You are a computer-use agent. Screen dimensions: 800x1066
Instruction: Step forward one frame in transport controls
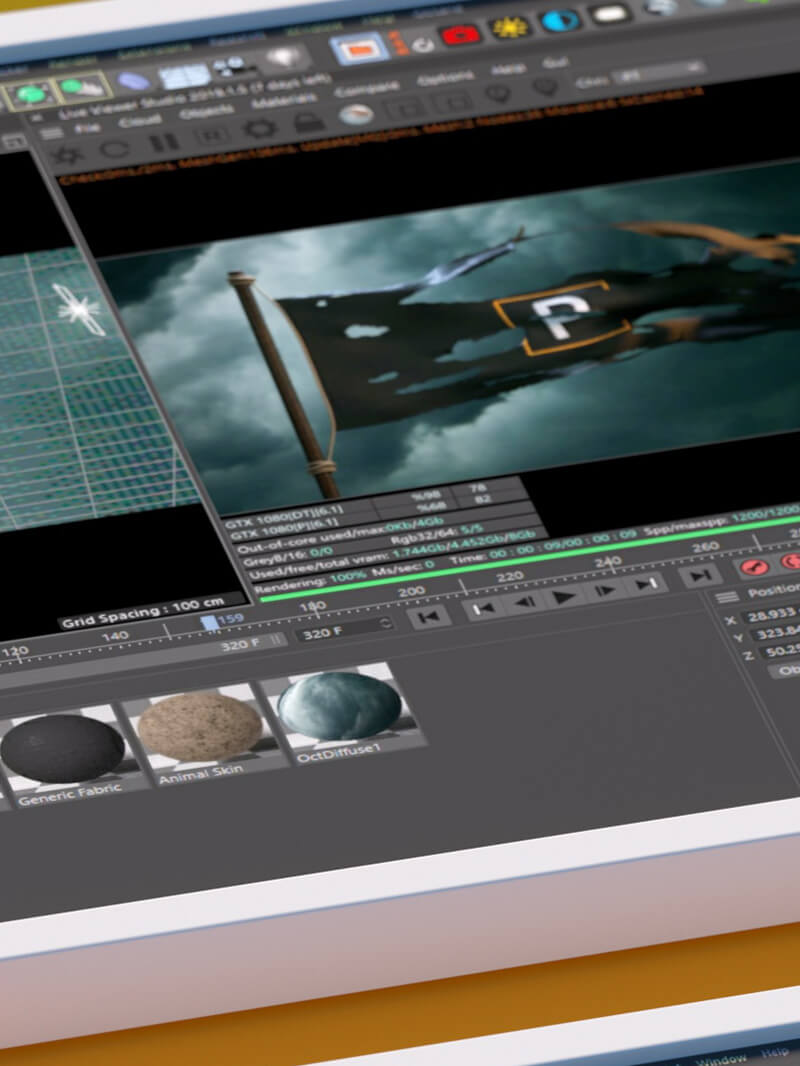tap(605, 591)
